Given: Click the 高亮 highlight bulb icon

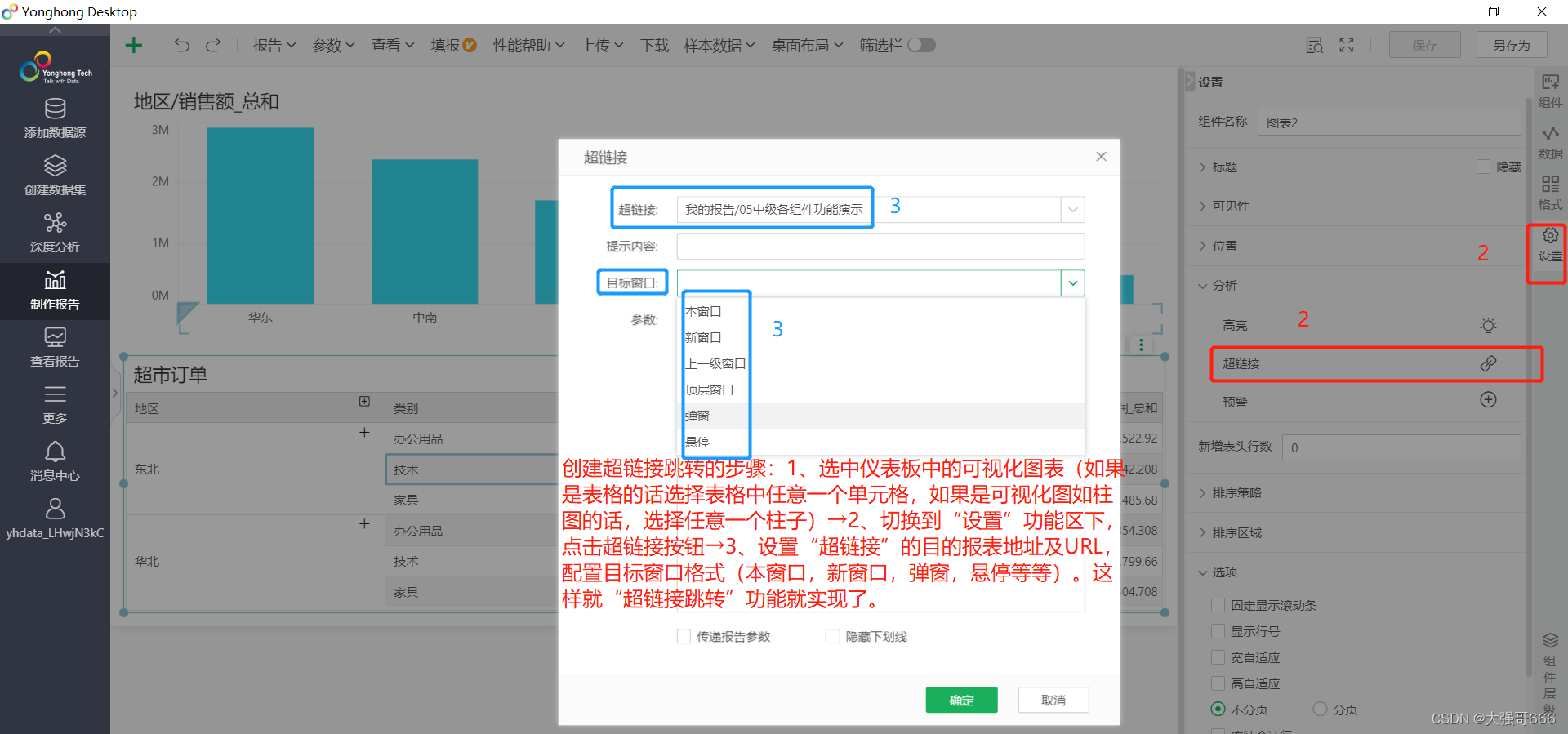Looking at the screenshot, I should (x=1488, y=325).
